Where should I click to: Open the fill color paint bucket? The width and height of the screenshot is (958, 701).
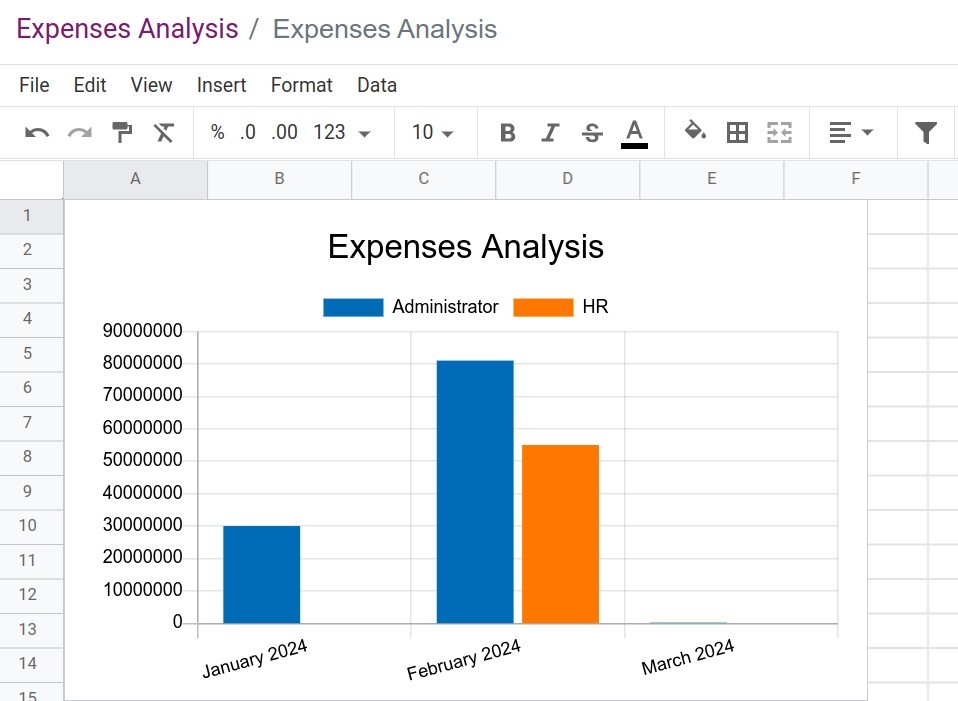pos(695,131)
